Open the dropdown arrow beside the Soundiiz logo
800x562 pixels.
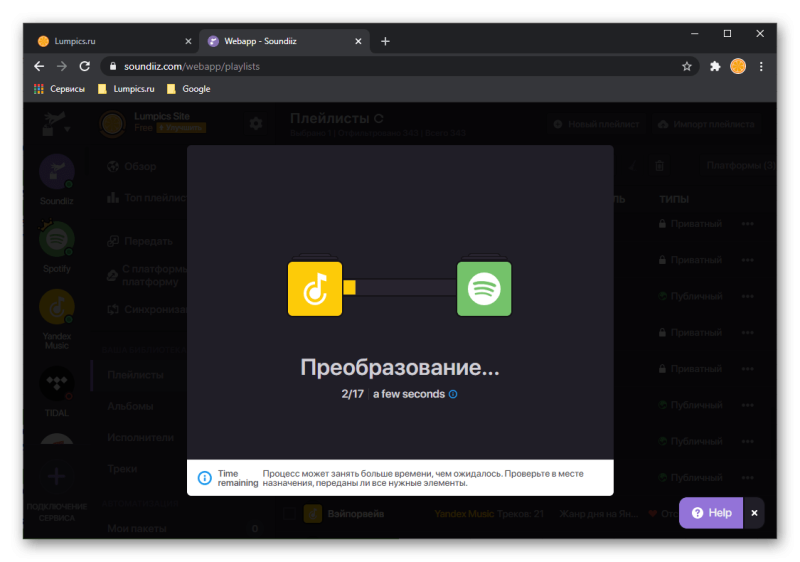coord(67,130)
